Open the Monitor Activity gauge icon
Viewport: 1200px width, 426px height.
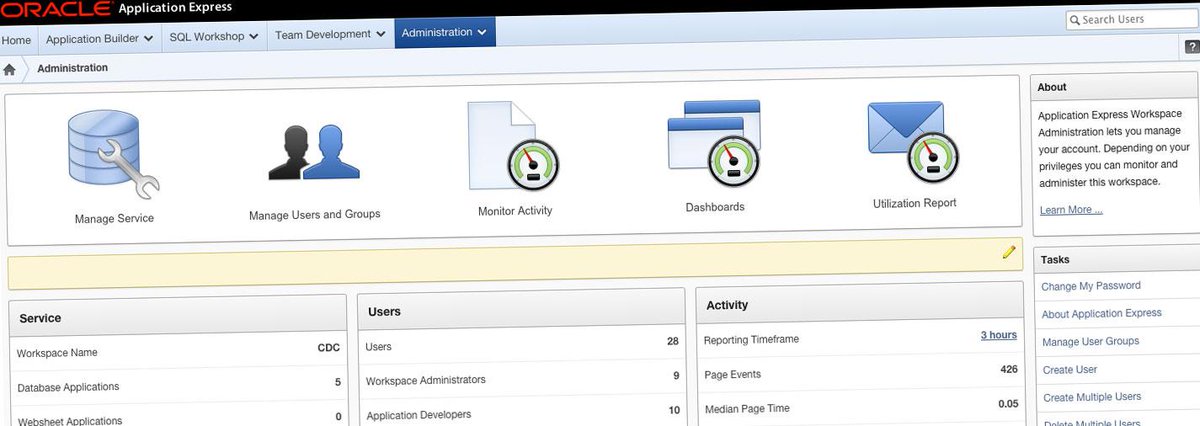click(513, 146)
